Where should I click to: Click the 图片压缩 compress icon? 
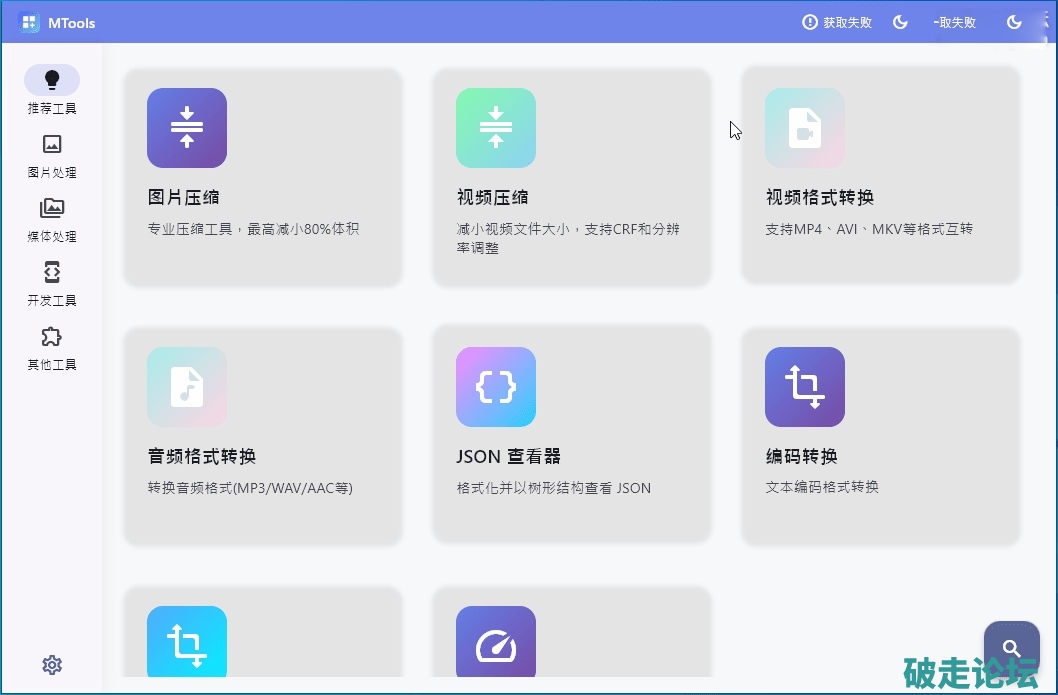(187, 128)
